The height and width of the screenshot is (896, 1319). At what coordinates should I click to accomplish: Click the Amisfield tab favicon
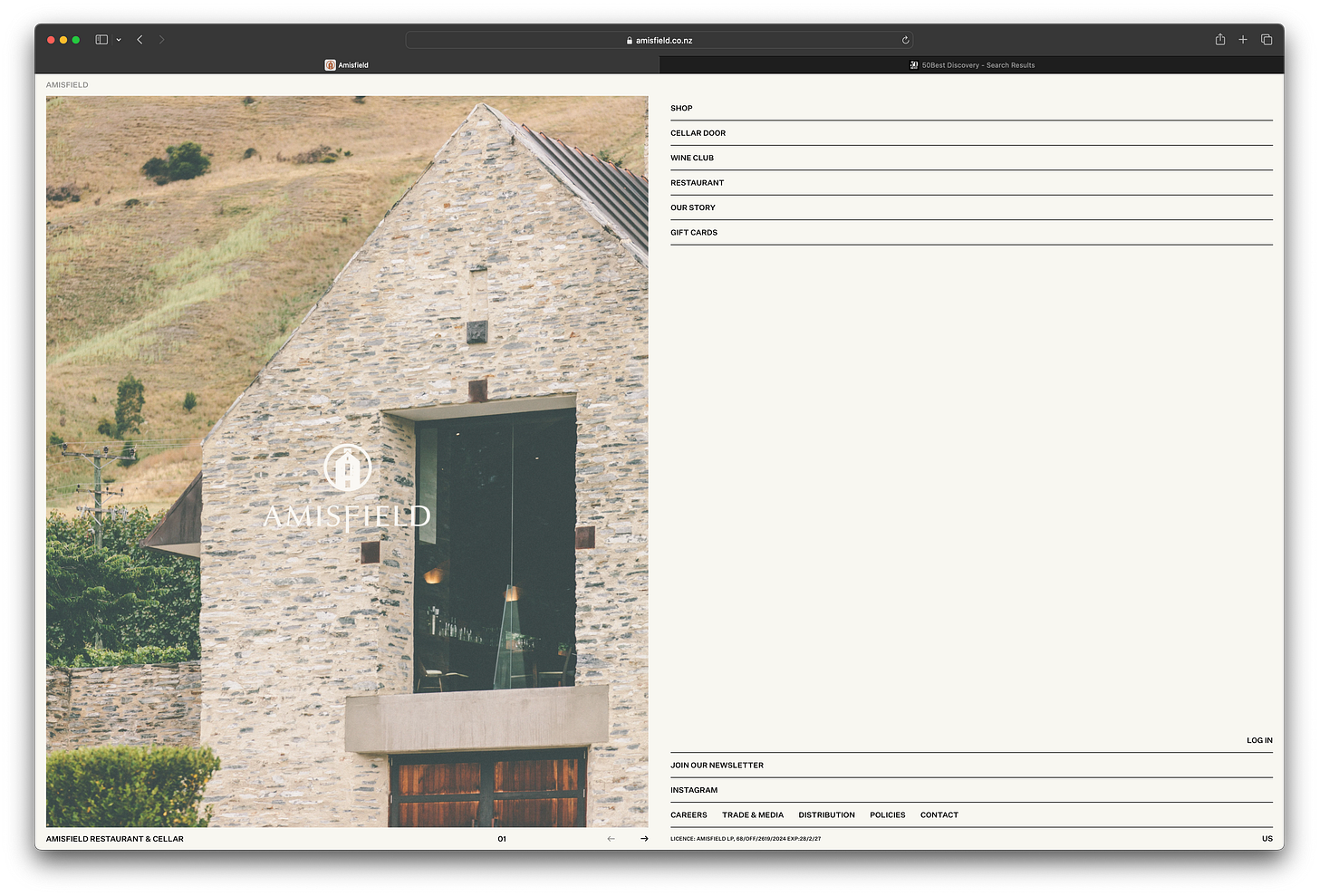tap(331, 65)
